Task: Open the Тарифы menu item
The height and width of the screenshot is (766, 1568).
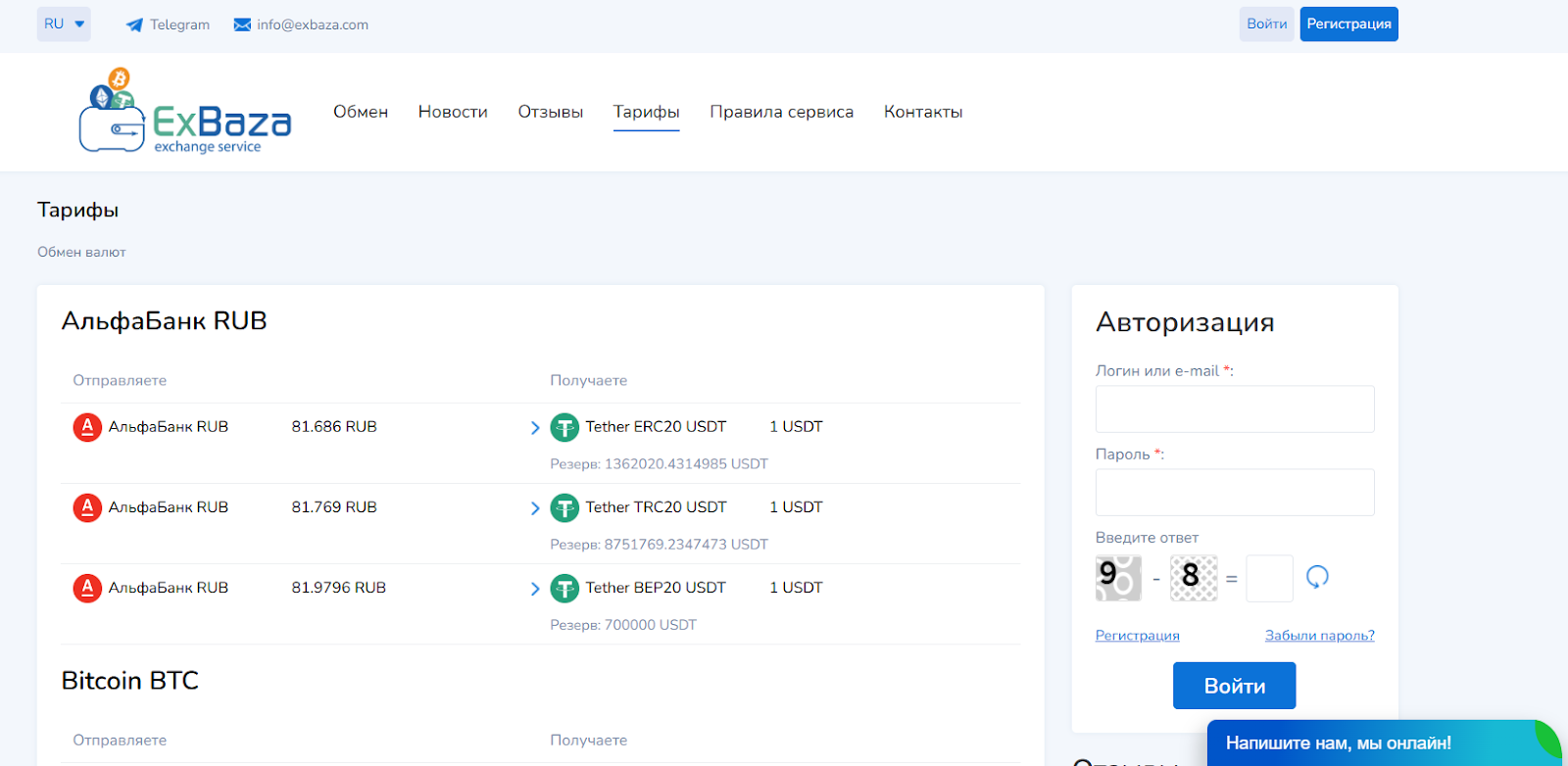Action: [647, 112]
